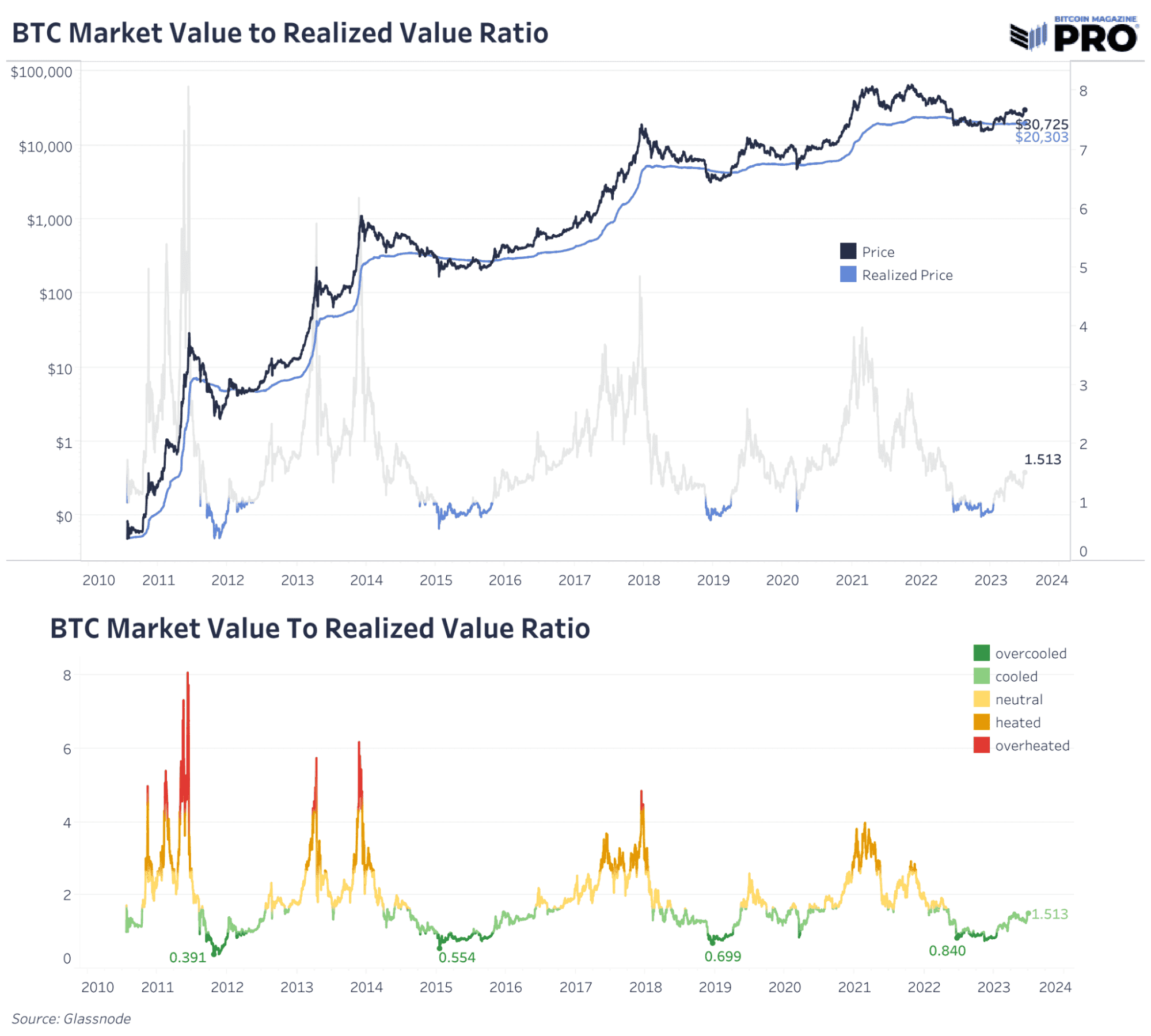Select the overheated legend swatch
Viewport: 1151px width, 1036px height.
(981, 745)
